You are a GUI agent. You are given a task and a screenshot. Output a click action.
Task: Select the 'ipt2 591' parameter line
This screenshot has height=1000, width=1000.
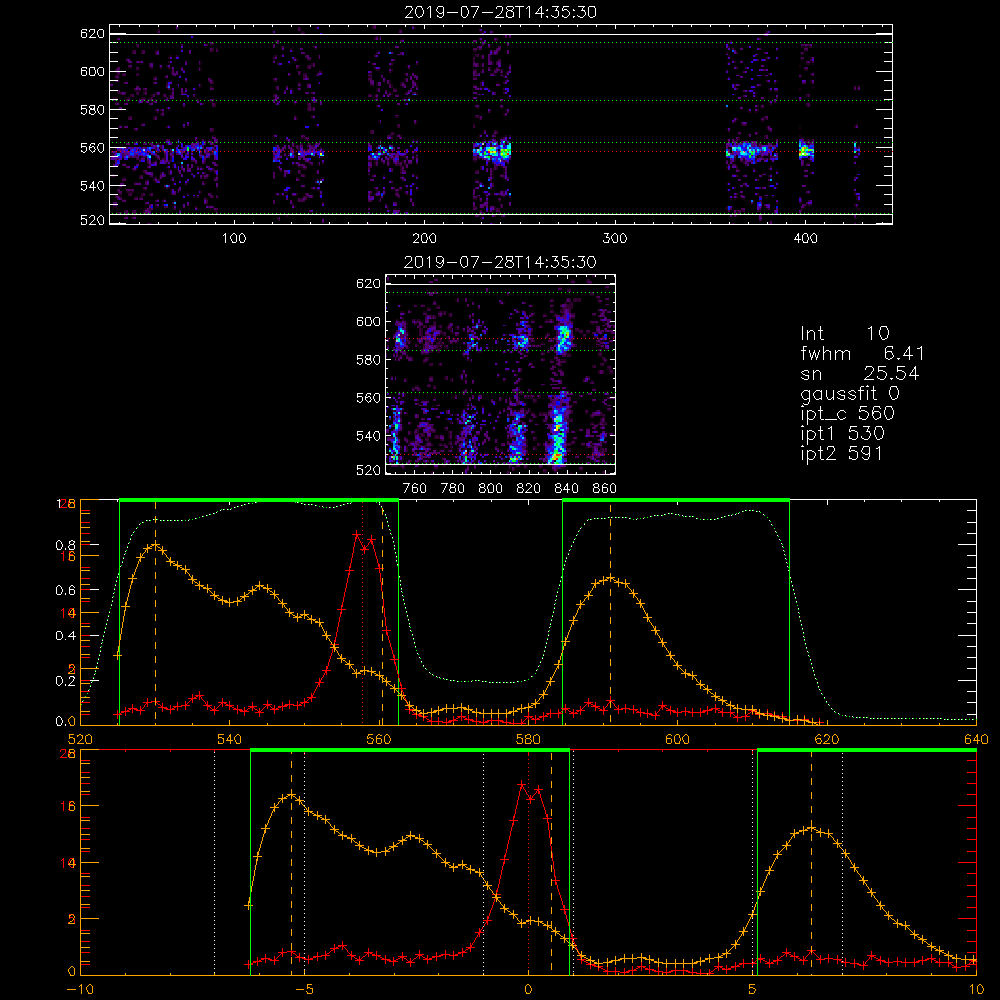[842, 453]
